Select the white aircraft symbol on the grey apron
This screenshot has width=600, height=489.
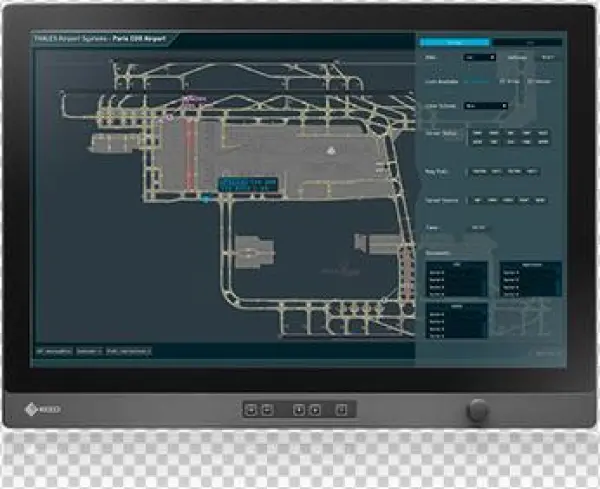[331, 150]
